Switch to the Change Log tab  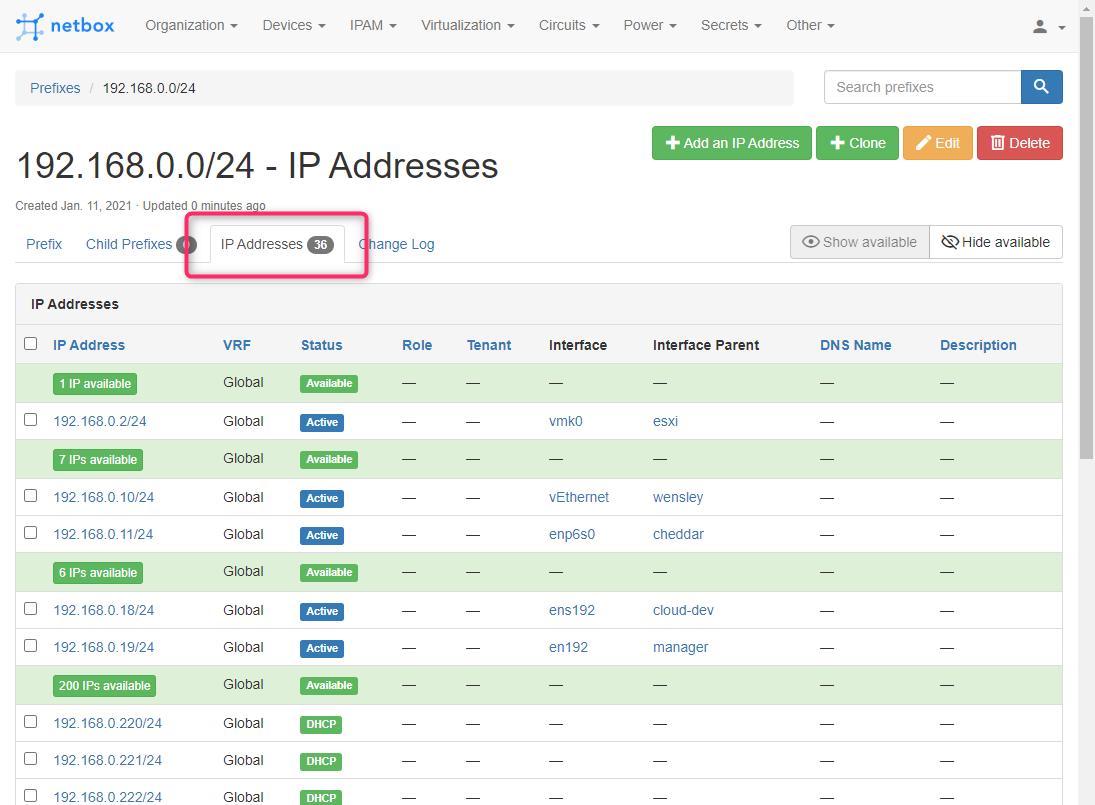396,243
